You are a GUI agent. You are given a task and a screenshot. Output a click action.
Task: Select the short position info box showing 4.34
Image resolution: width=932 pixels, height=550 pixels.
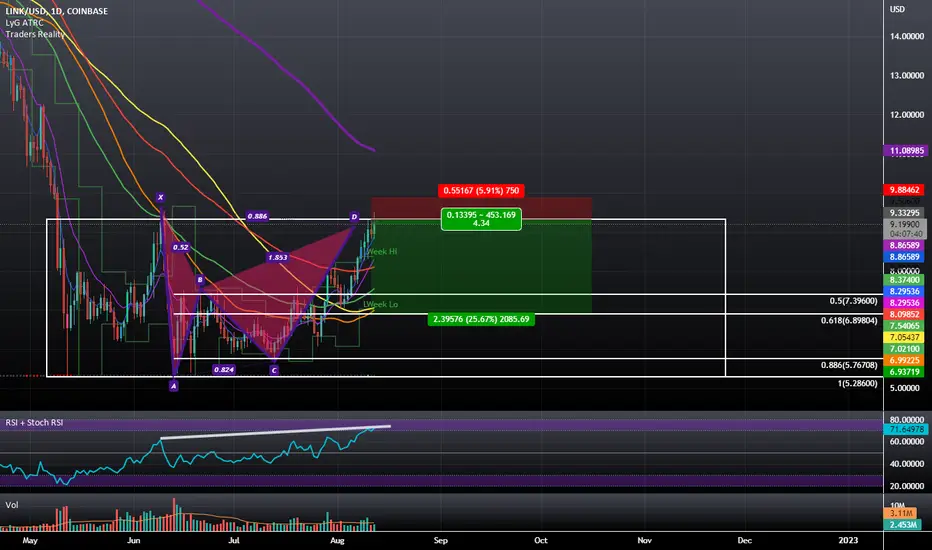tap(481, 219)
